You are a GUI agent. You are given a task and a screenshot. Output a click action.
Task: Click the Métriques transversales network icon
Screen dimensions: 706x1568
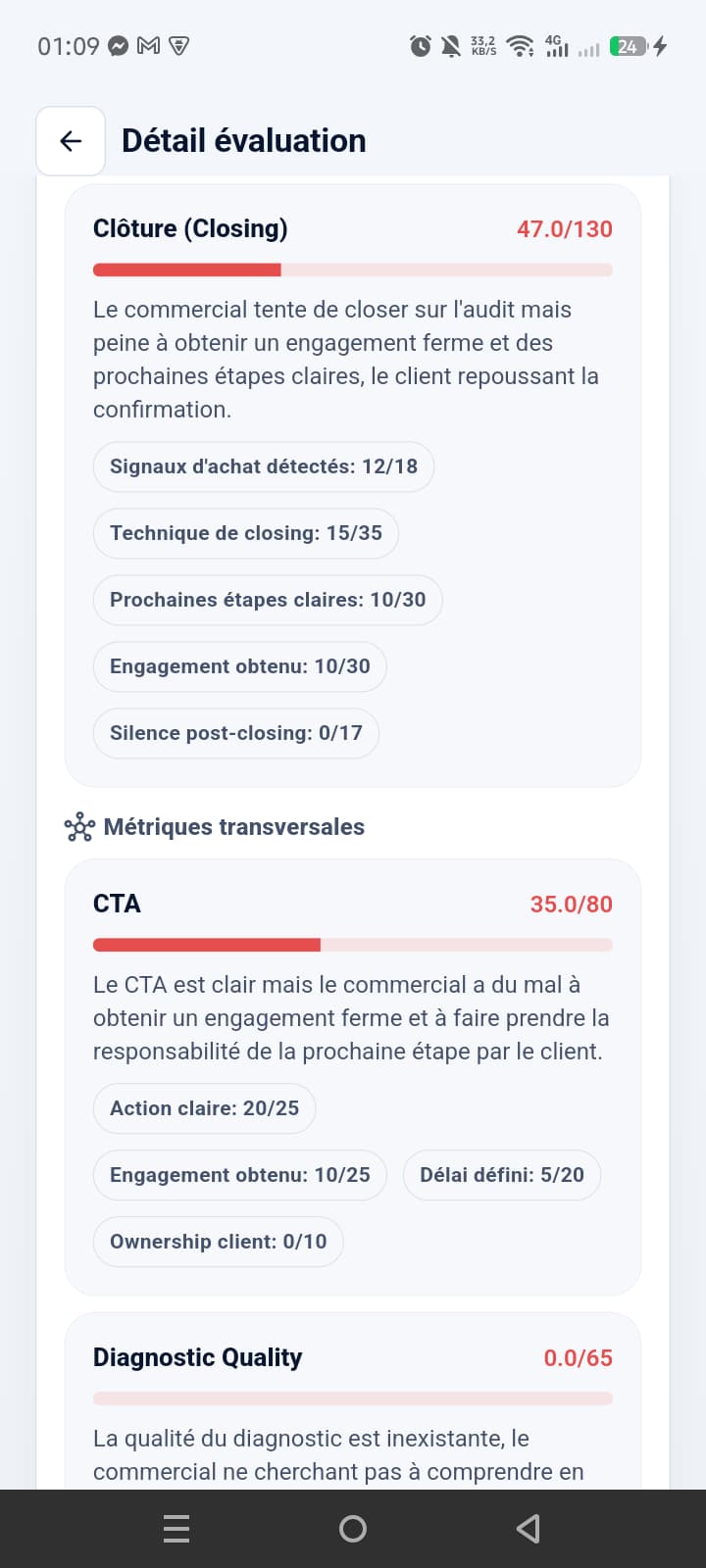pyautogui.click(x=79, y=827)
